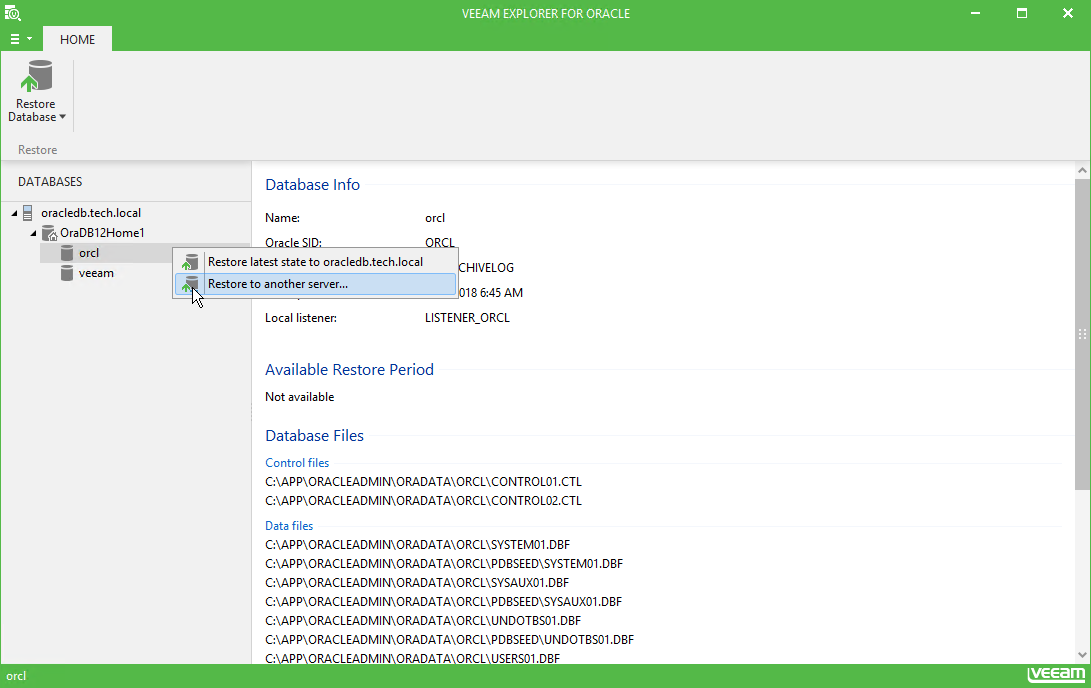Screen dimensions: 1091x688
Task: Maximize the Veeam Explorer window
Action: point(1021,13)
